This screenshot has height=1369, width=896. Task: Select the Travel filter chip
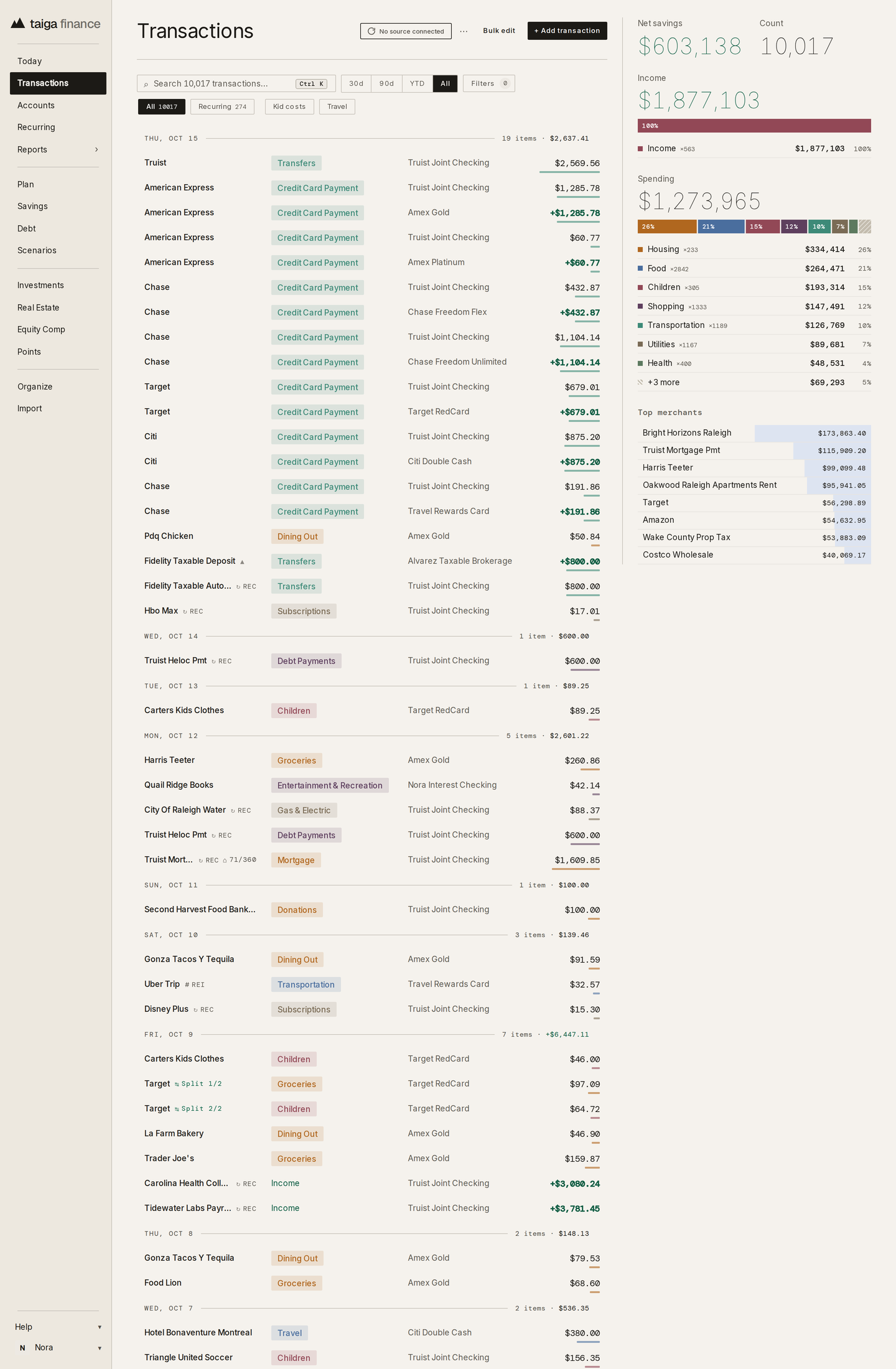point(337,107)
